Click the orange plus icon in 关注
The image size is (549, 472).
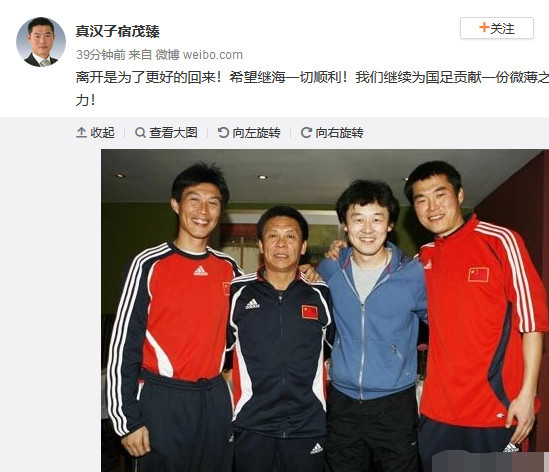click(x=484, y=28)
